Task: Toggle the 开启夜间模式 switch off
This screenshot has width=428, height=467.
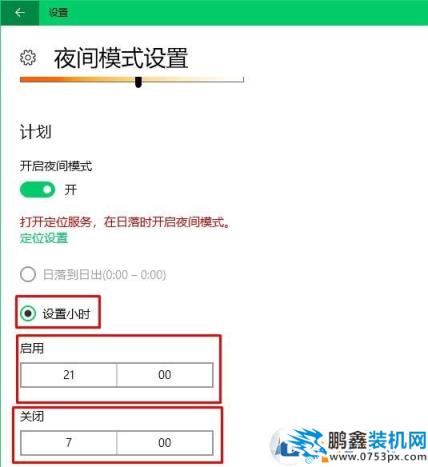Action: [x=37, y=190]
